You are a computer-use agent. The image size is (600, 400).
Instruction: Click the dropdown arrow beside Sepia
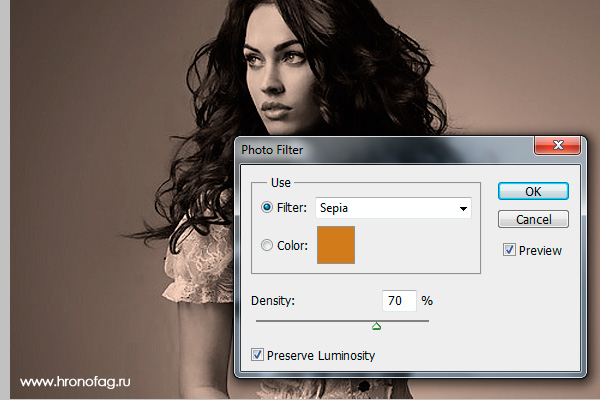pos(463,209)
